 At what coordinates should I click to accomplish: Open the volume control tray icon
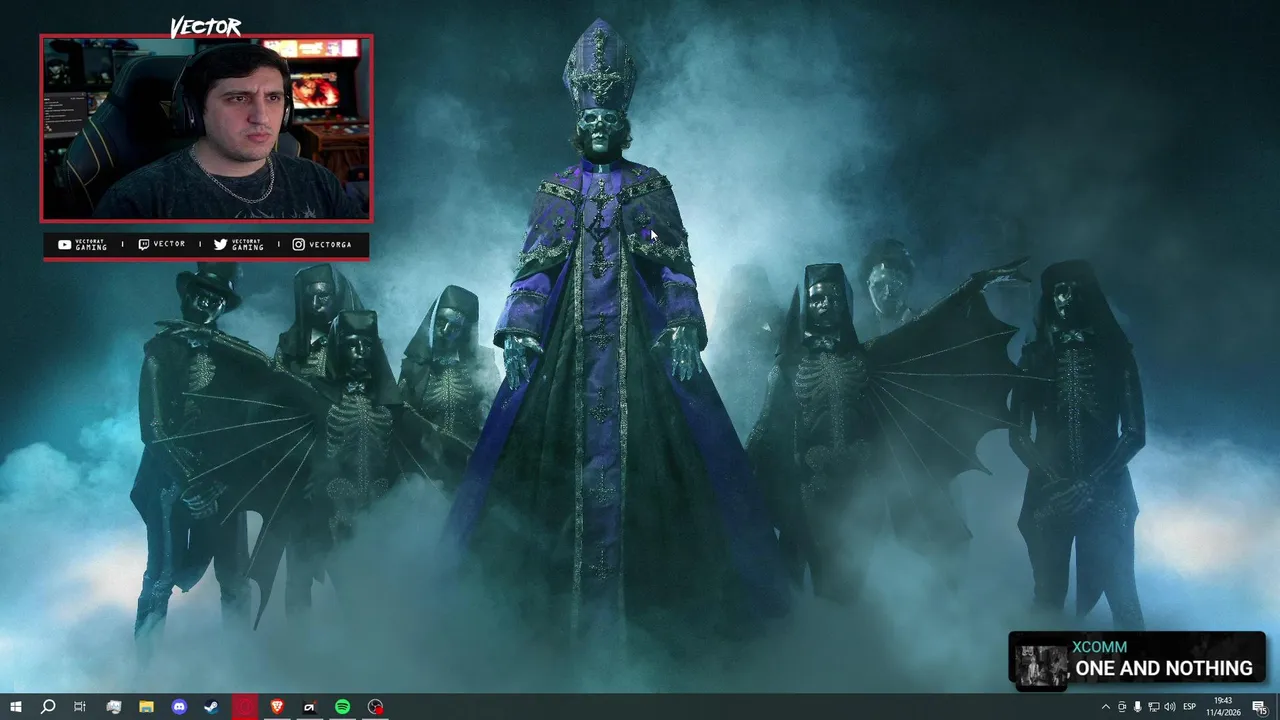pos(1169,707)
